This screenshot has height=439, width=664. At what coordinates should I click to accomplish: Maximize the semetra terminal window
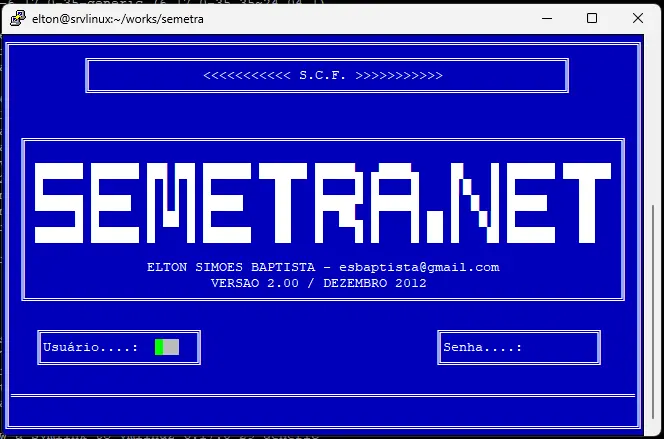(x=592, y=18)
